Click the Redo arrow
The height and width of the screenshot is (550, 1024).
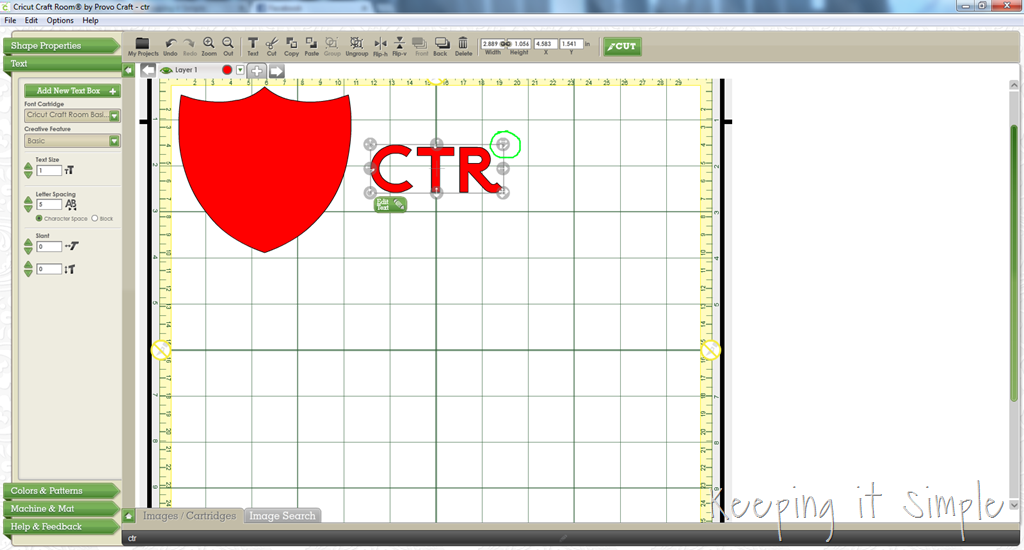[189, 44]
